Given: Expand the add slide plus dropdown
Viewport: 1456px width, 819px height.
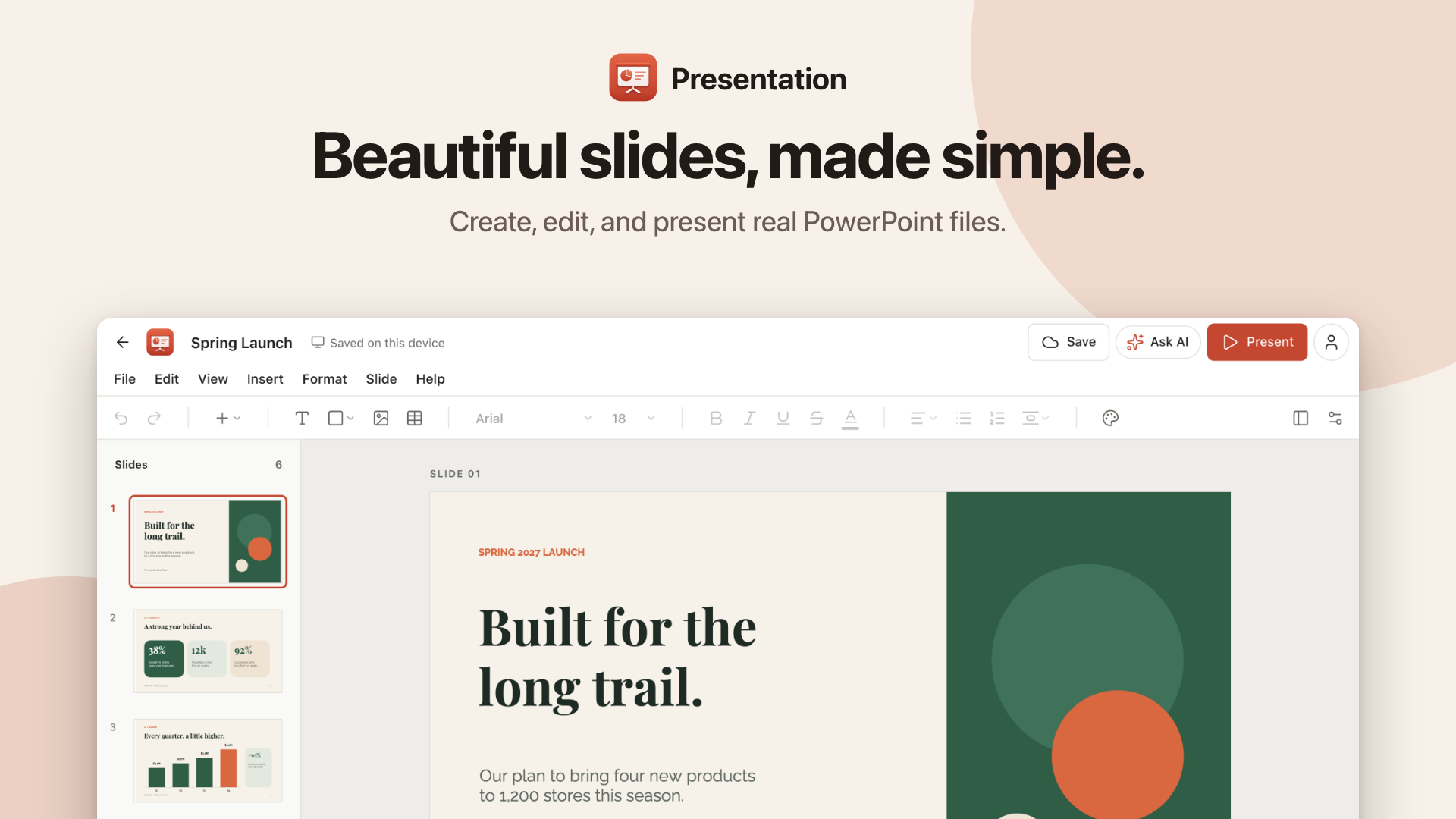Looking at the screenshot, I should 228,418.
